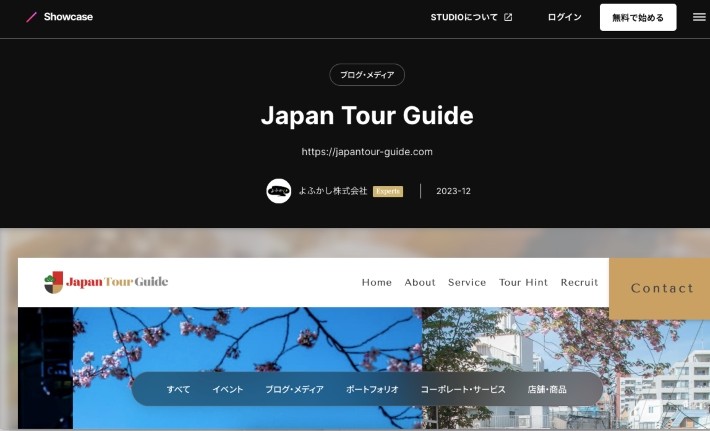The width and height of the screenshot is (710, 431).
Task: Open the よふかし株式会社 author name link
Action: (333, 191)
